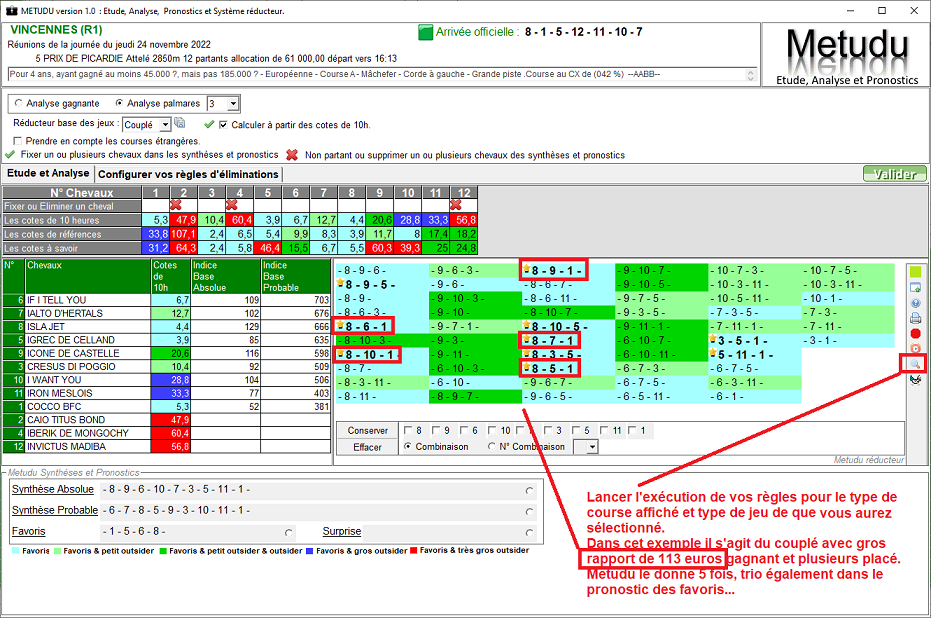Open help via the blue question mark icon
Viewport: 931px width, 618px height.
(x=915, y=303)
